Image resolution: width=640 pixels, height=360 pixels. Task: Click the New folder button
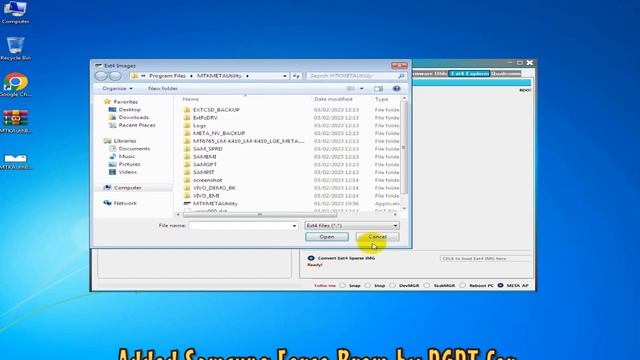pos(163,89)
